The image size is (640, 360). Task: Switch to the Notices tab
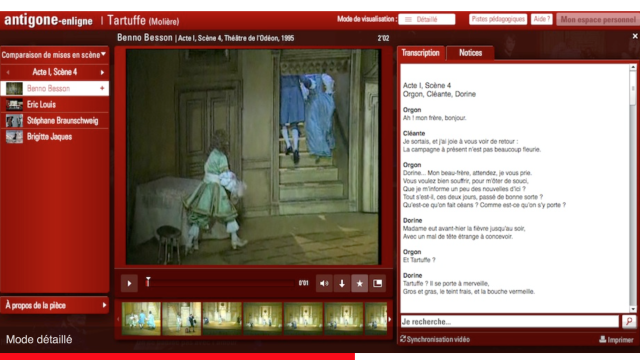(x=470, y=53)
